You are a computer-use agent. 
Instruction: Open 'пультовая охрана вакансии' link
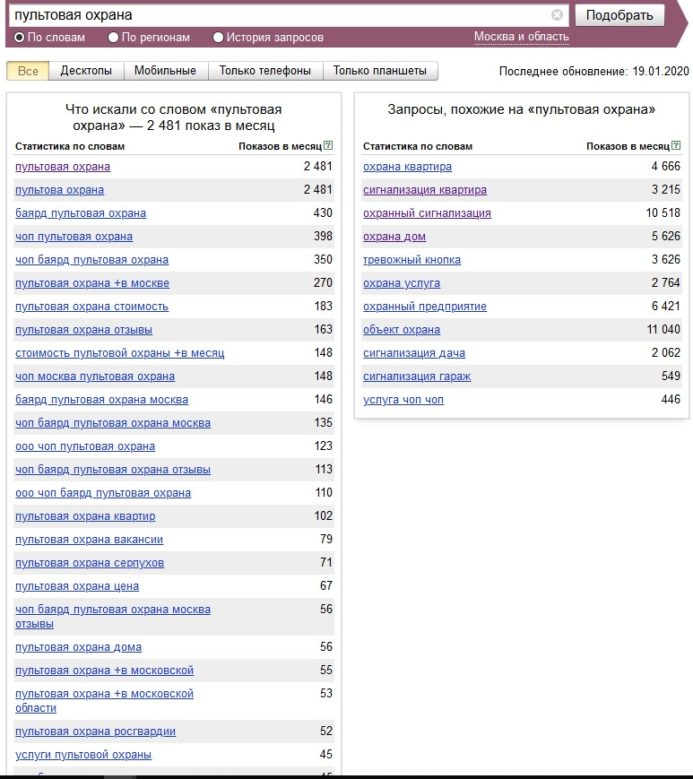point(89,540)
